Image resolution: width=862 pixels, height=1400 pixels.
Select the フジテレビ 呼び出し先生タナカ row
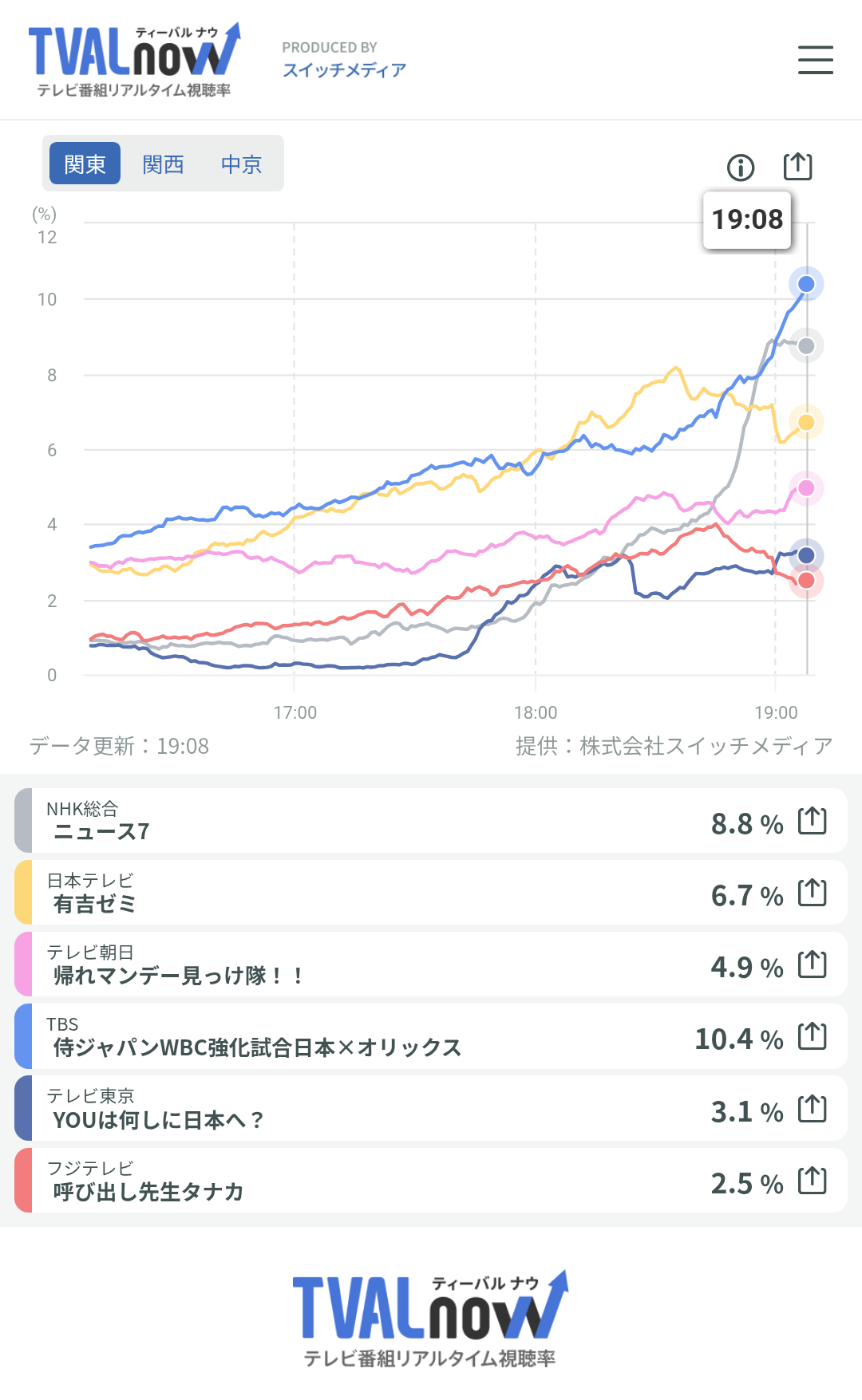tap(359, 1181)
